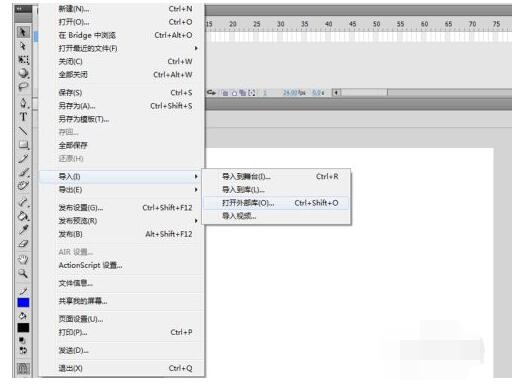The height and width of the screenshot is (384, 514).
Task: Choose 打印(P)... menu item
Action: click(x=122, y=333)
